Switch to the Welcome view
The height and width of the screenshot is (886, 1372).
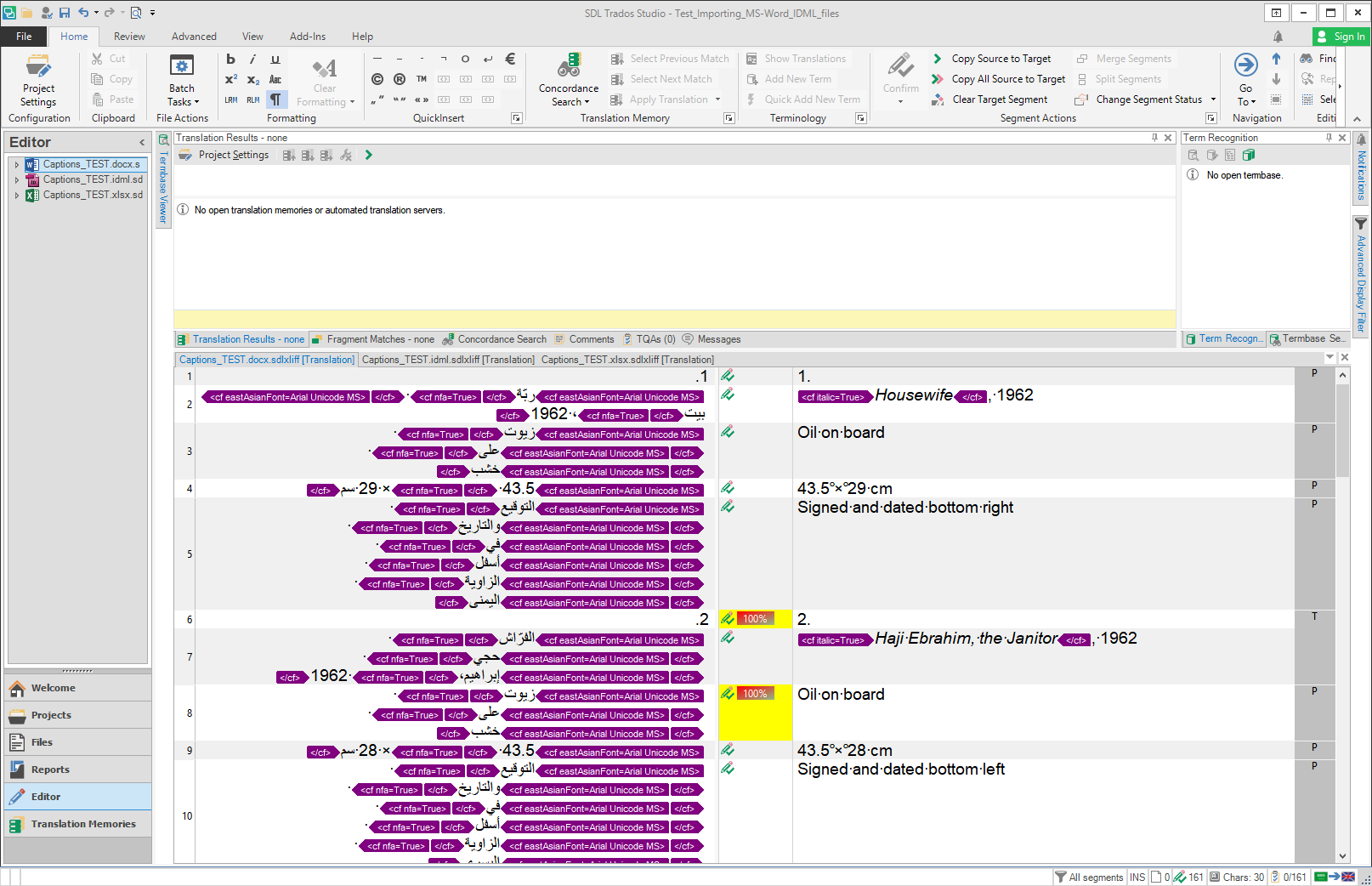coord(77,688)
